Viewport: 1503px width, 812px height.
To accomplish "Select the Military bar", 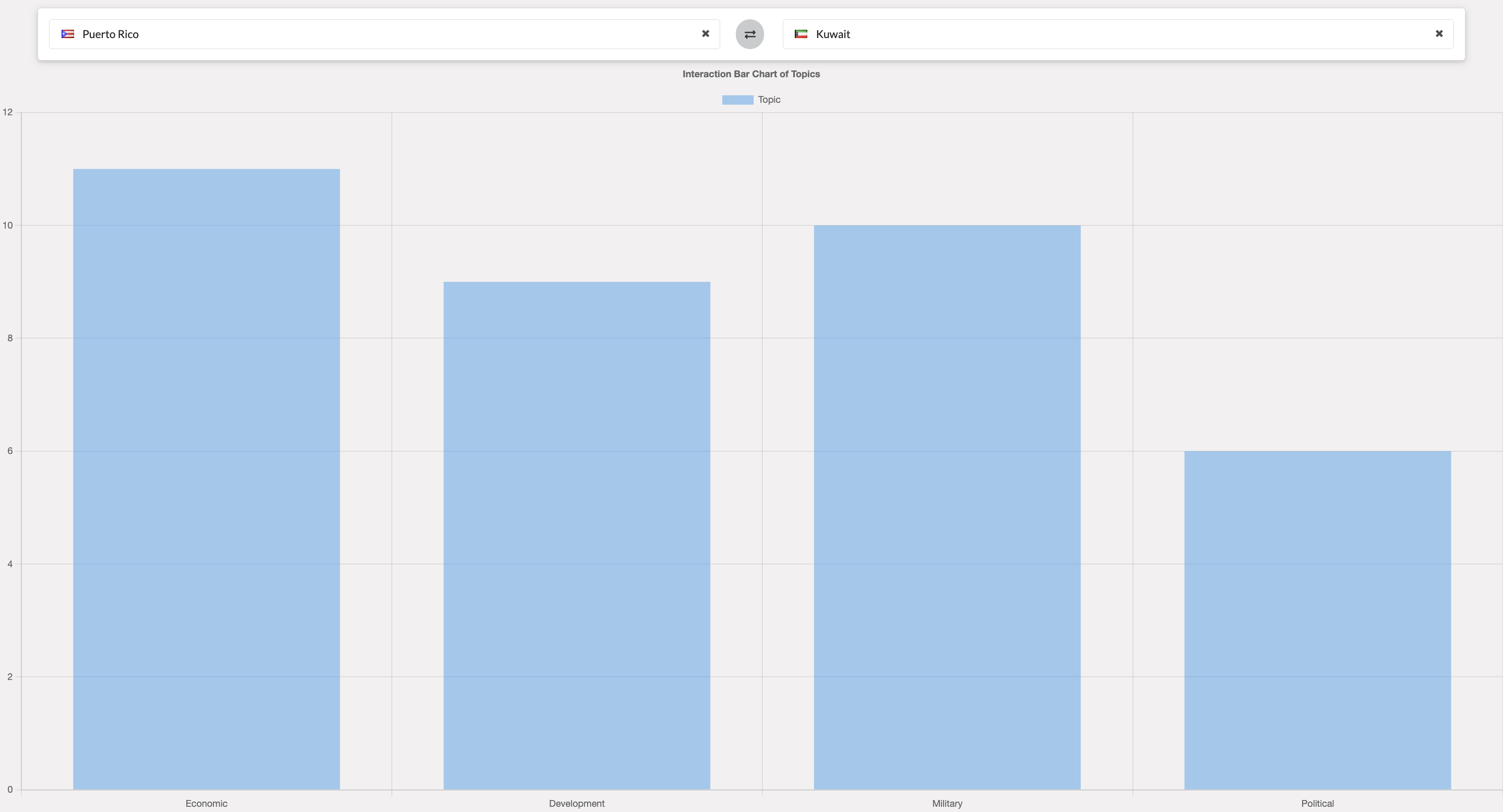I will coord(947,507).
